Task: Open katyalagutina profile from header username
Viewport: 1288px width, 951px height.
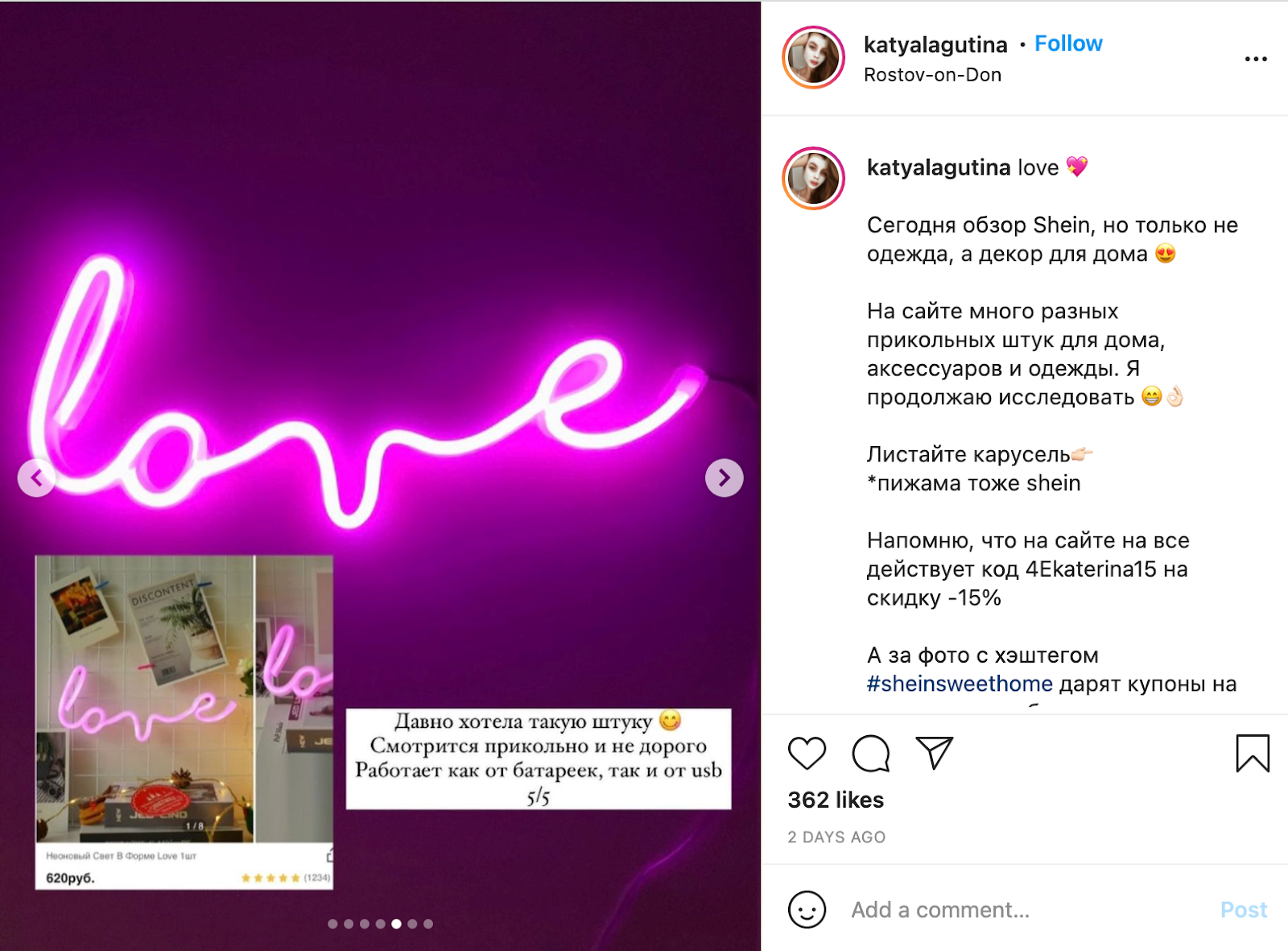Action: point(935,45)
